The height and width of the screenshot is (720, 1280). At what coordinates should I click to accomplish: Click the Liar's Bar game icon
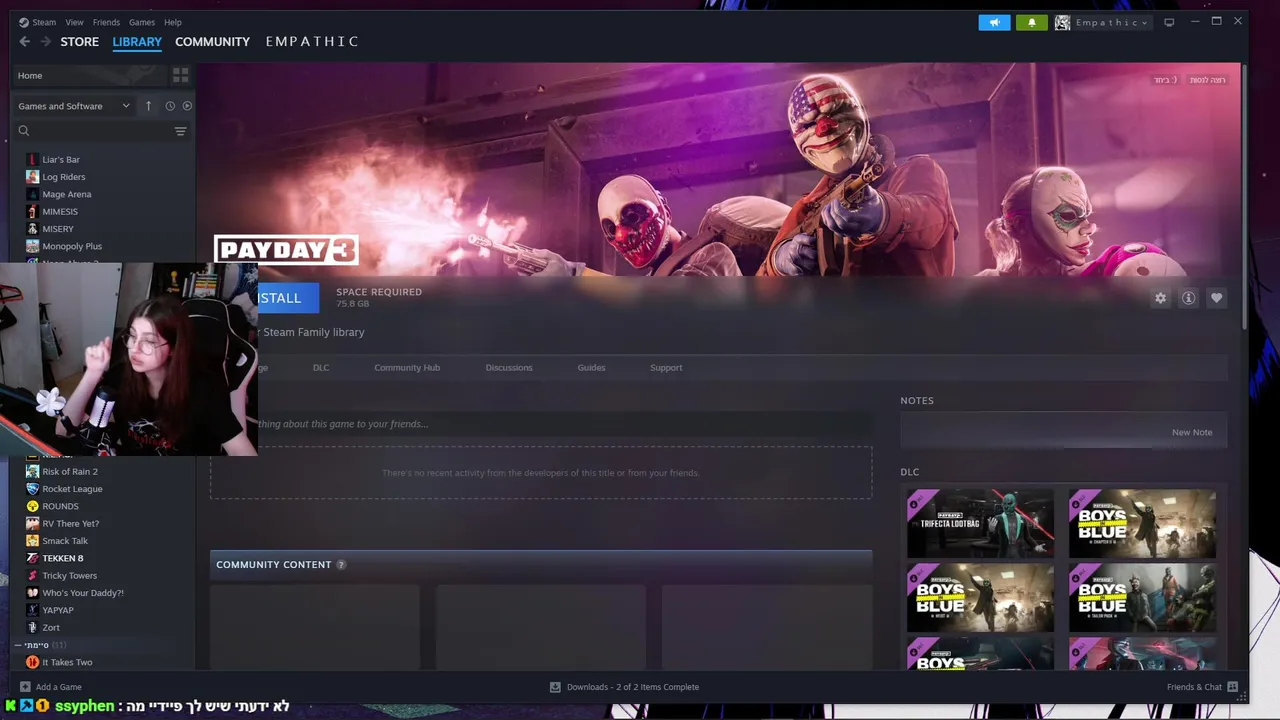[x=32, y=159]
